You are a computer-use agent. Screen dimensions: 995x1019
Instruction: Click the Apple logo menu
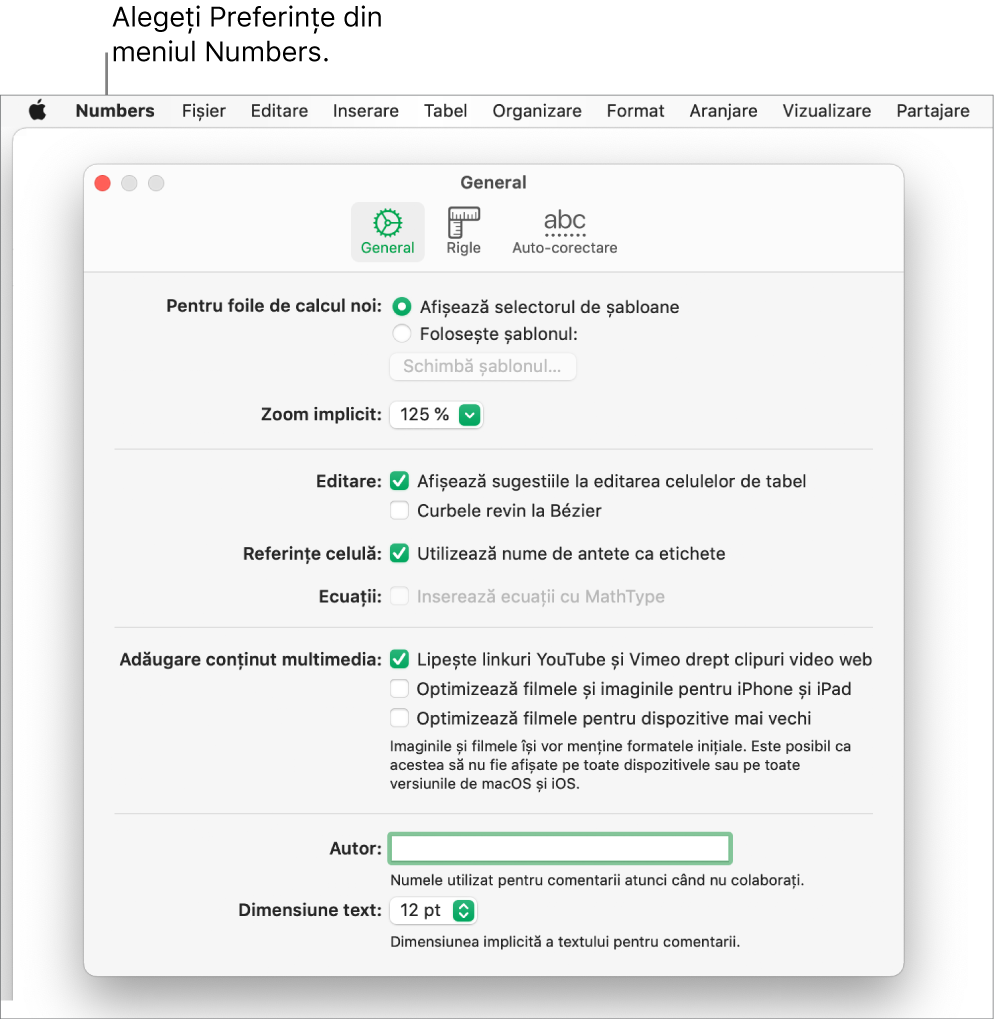point(37,111)
